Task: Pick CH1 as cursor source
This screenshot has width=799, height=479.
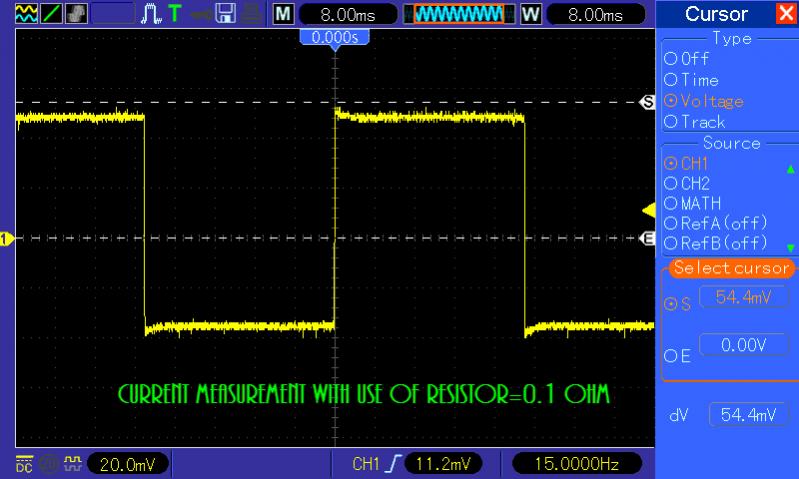Action: point(686,164)
